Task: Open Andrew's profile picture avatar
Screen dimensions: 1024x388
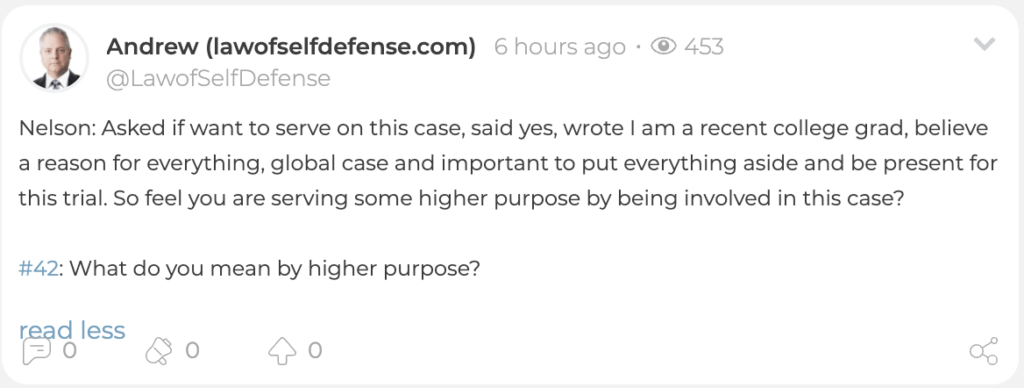Action: [x=55, y=58]
